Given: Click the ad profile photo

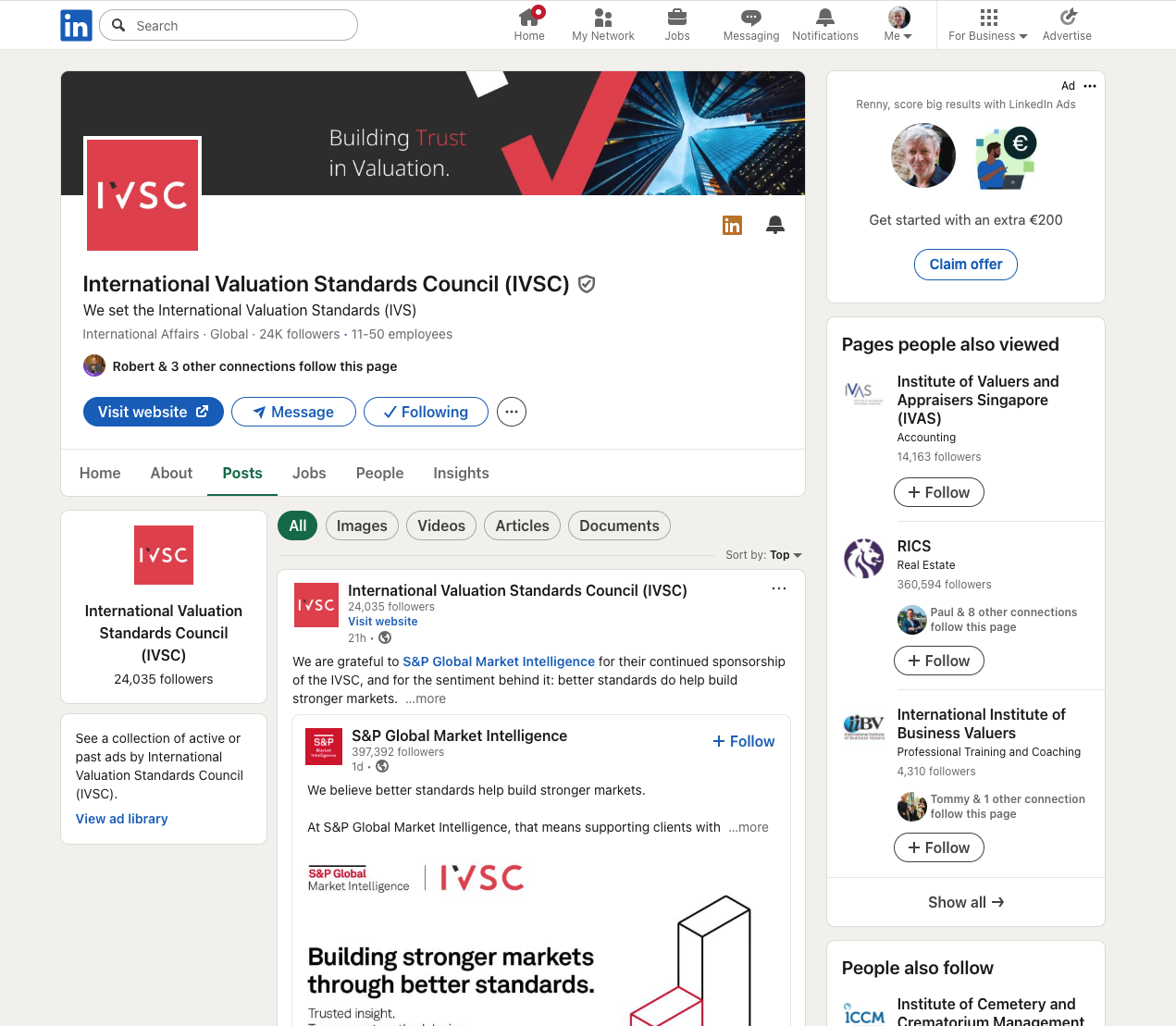Looking at the screenshot, I should (923, 155).
